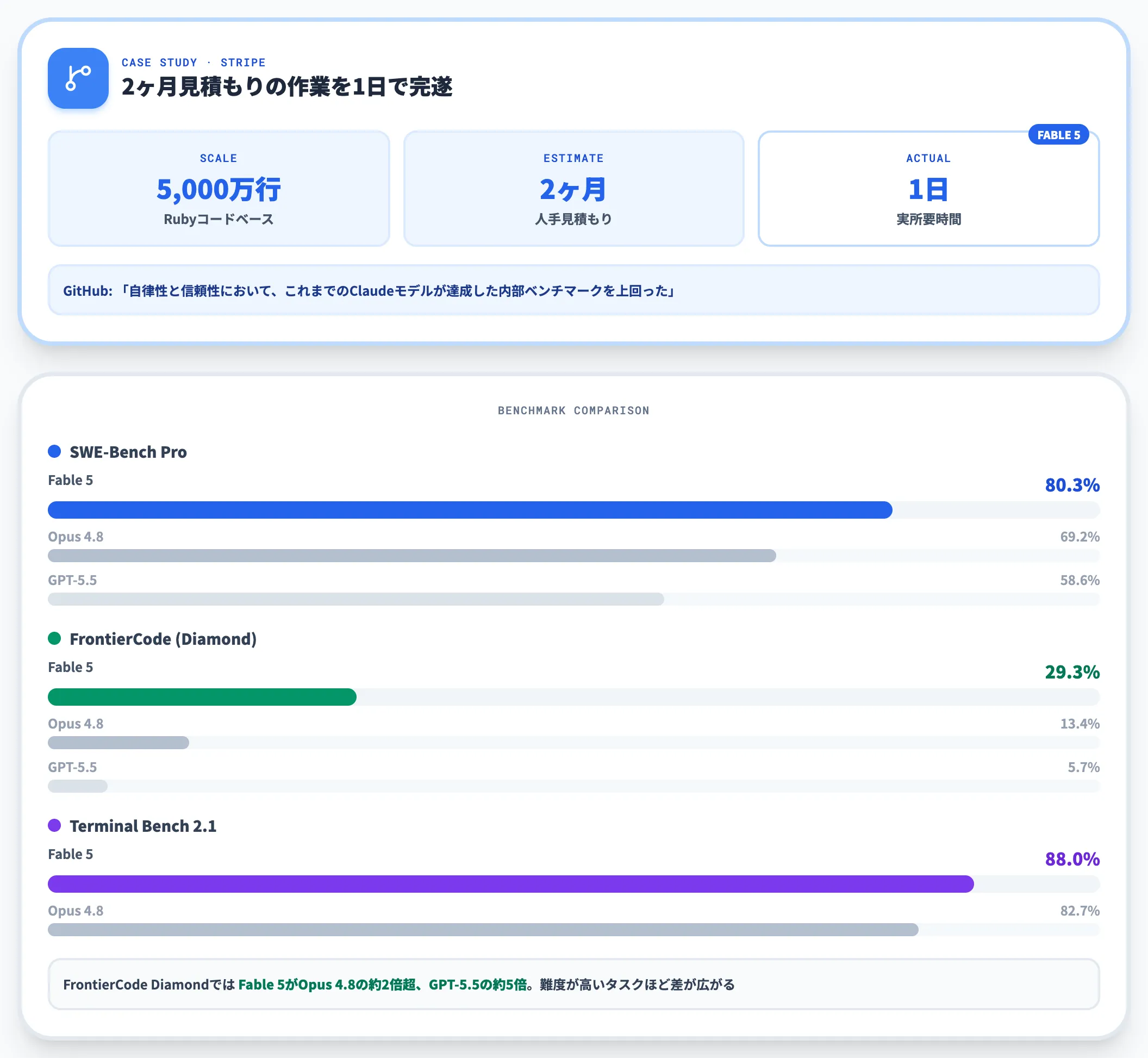
Task: Click the blue git branch icon
Action: click(78, 78)
